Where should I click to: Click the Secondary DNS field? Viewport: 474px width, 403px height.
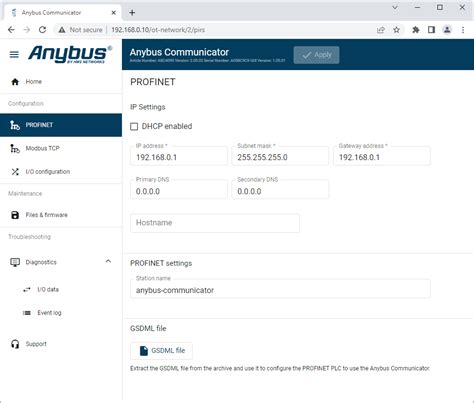(280, 189)
